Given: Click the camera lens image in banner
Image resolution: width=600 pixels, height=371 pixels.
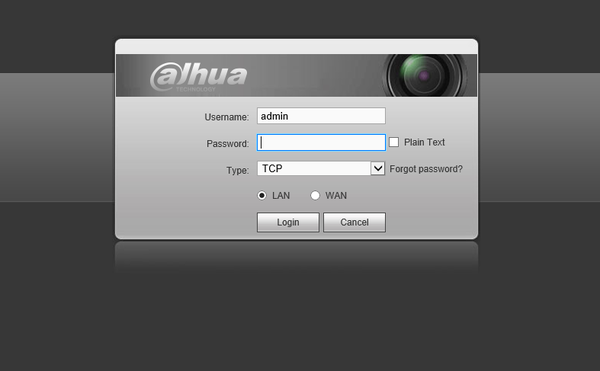Looking at the screenshot, I should tap(425, 75).
